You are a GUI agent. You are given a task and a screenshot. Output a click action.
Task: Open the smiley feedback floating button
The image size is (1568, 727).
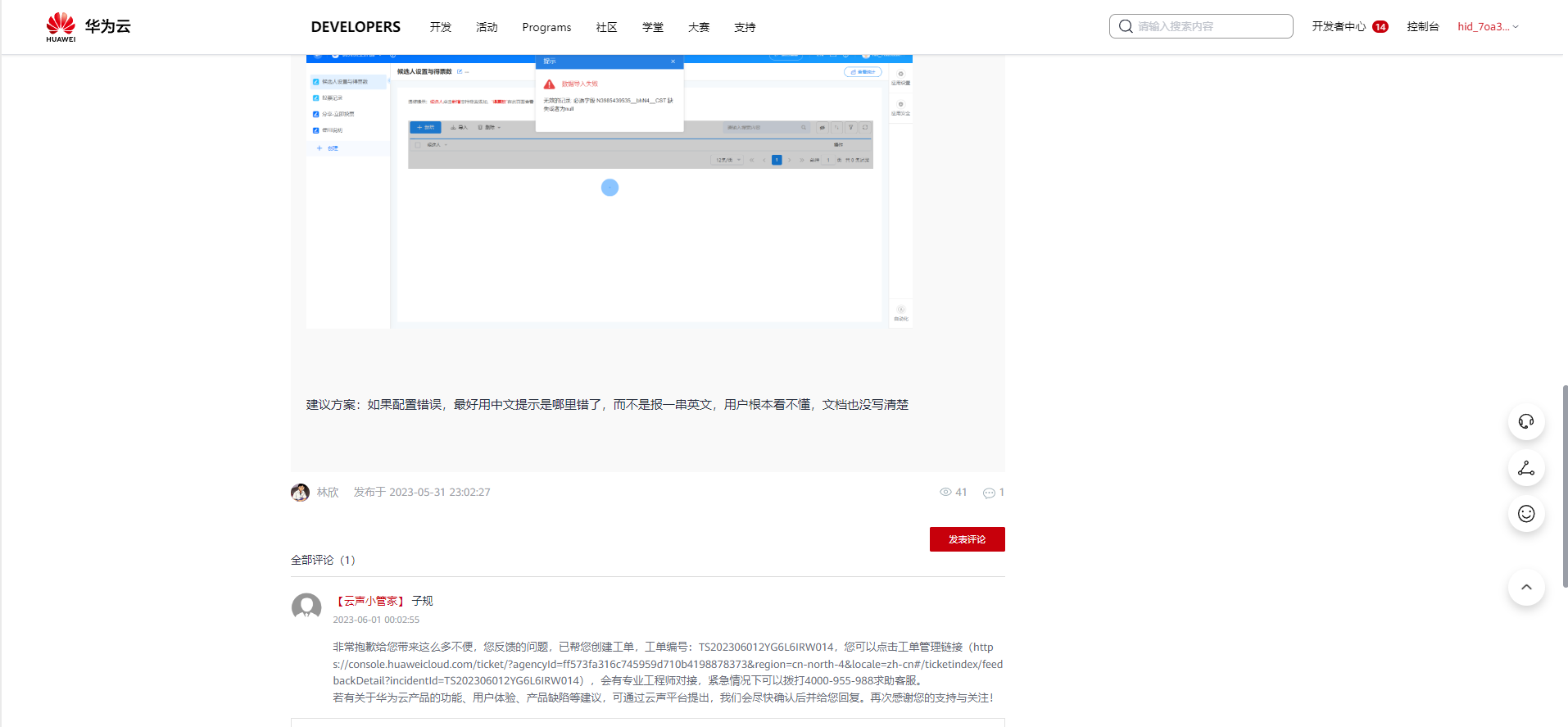[1526, 514]
